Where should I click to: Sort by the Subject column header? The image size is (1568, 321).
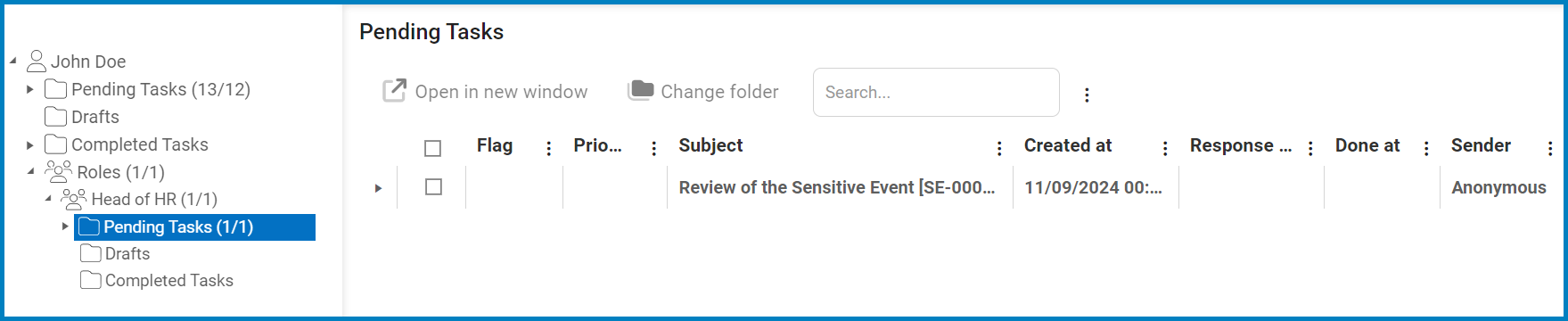pos(710,145)
